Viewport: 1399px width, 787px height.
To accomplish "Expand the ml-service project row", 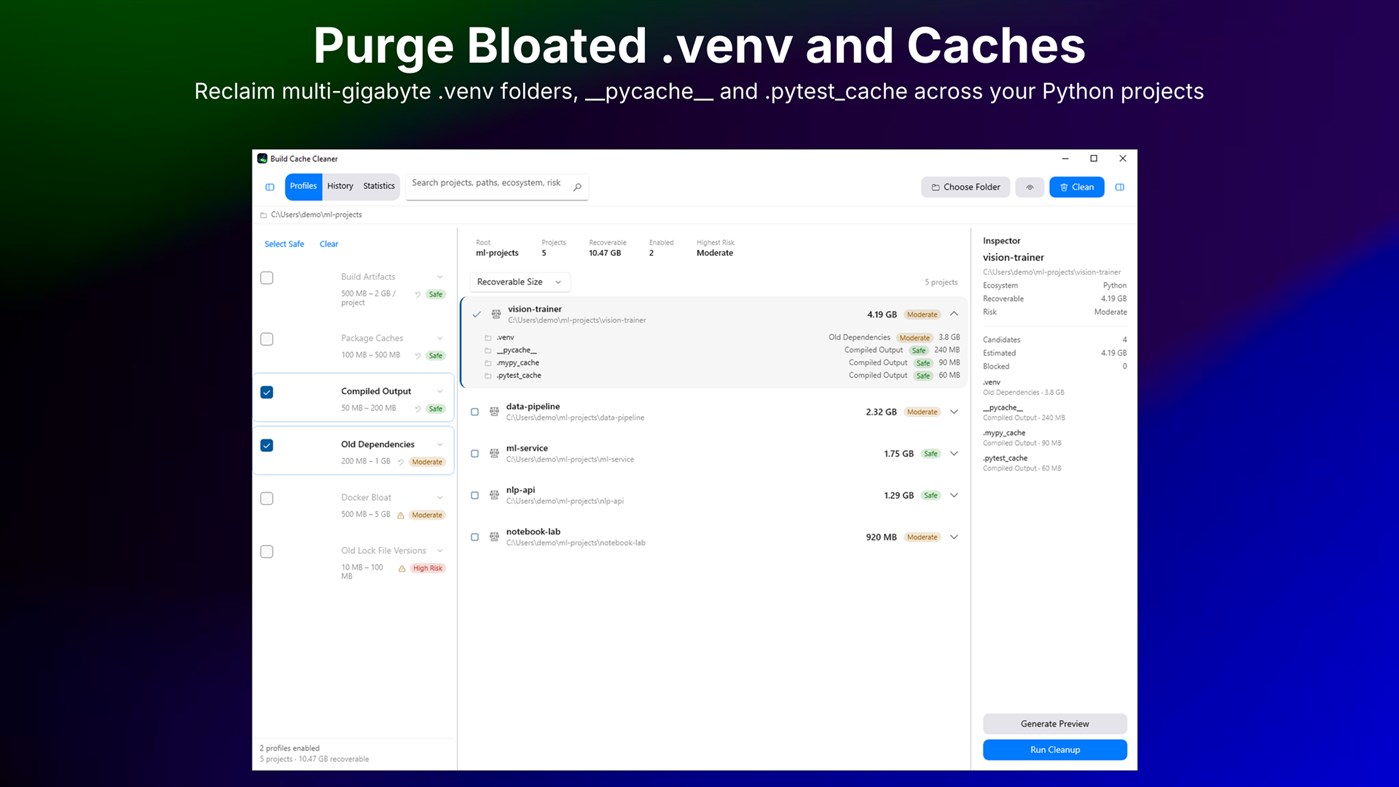I will (x=954, y=453).
